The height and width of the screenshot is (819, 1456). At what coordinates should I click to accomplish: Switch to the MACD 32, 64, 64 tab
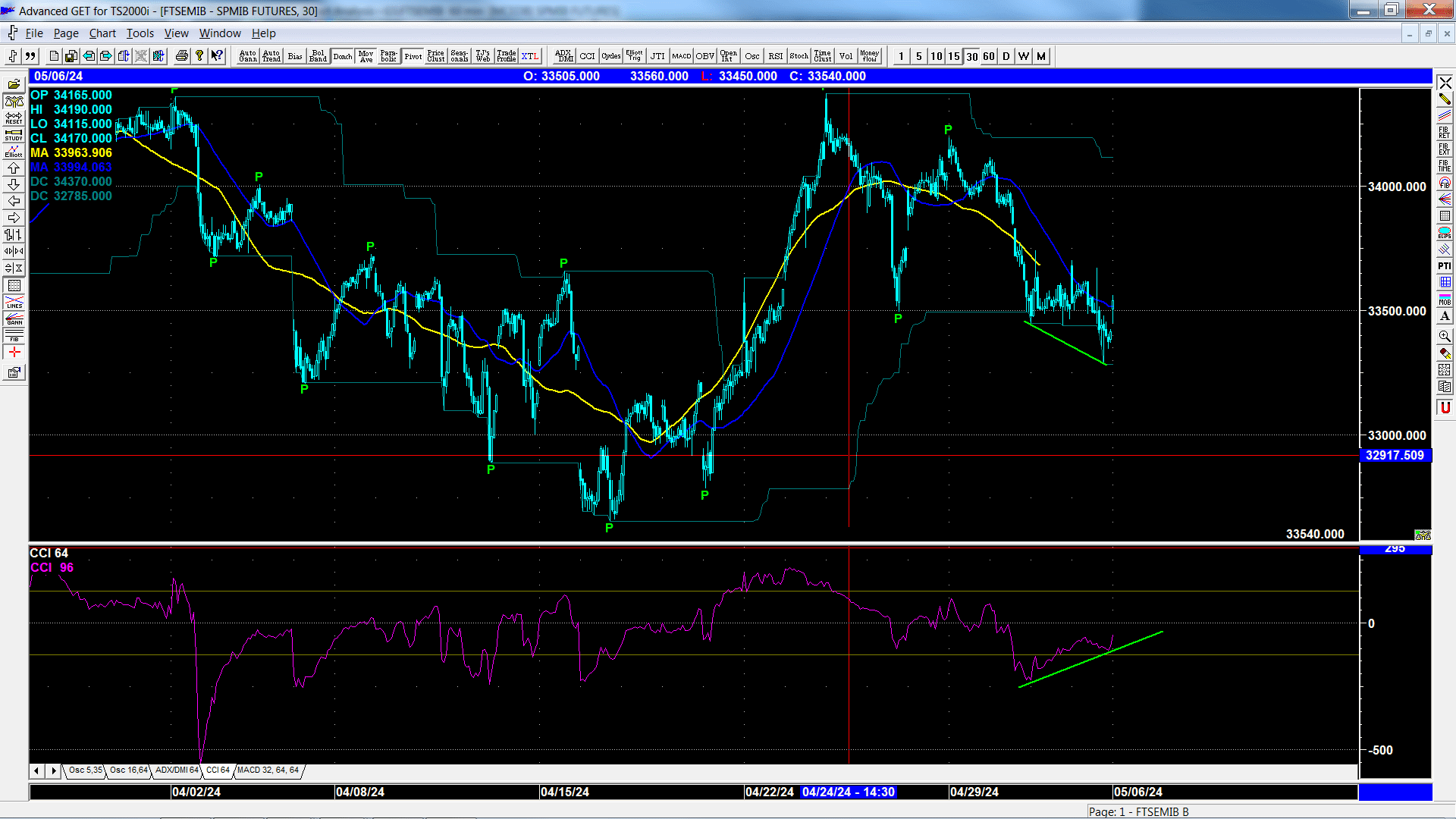(268, 770)
